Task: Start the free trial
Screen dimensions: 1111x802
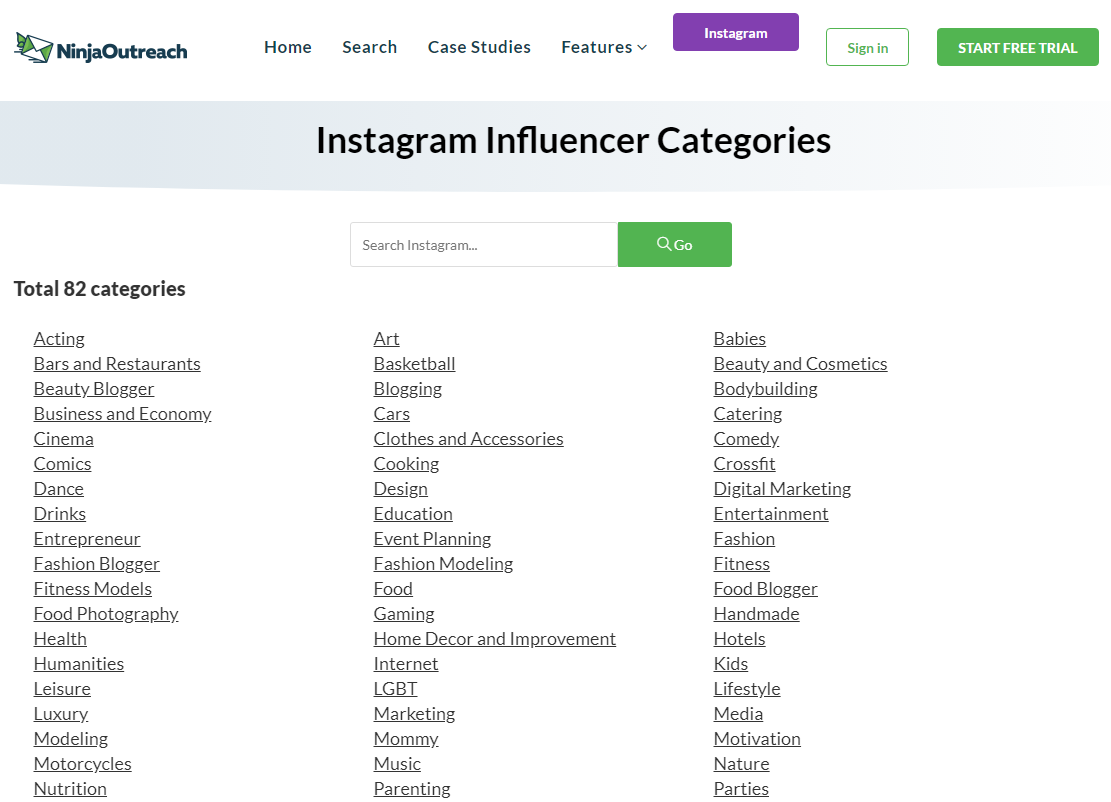Action: click(x=1017, y=48)
